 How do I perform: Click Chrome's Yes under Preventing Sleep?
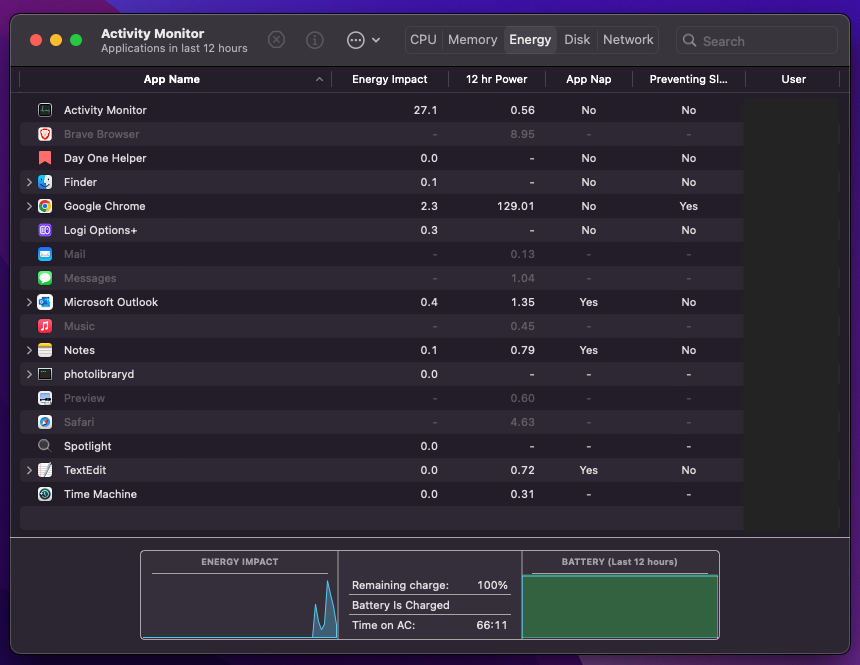688,206
